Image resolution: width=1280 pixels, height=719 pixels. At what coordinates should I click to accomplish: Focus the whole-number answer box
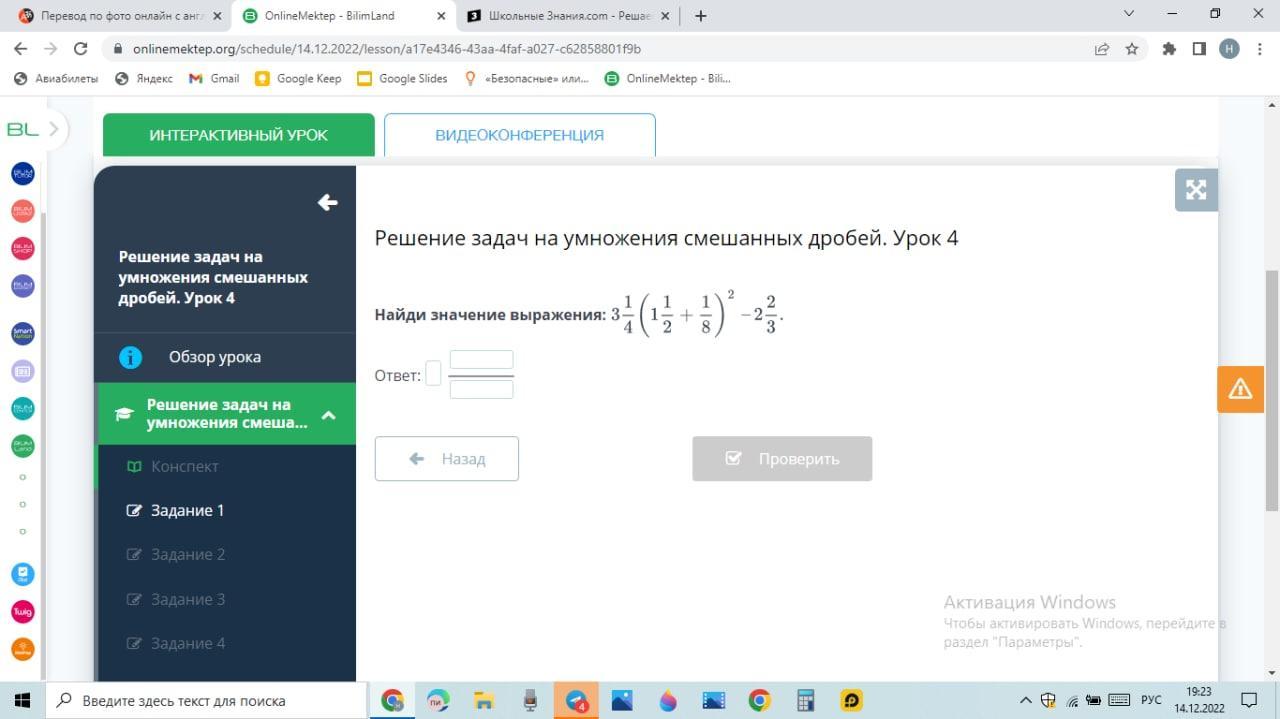coord(433,374)
